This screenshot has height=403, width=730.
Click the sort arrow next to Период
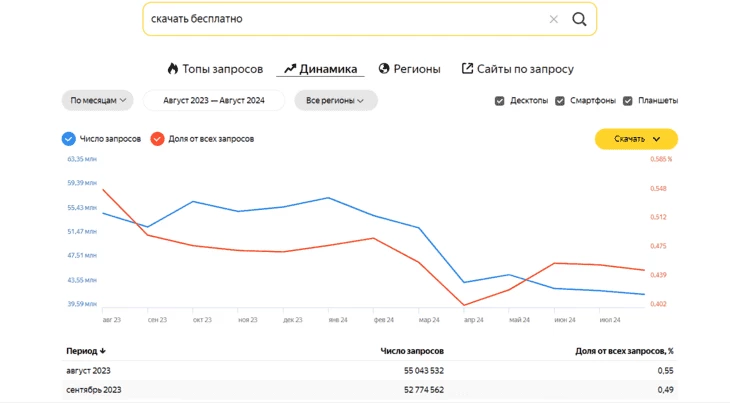pyautogui.click(x=102, y=351)
